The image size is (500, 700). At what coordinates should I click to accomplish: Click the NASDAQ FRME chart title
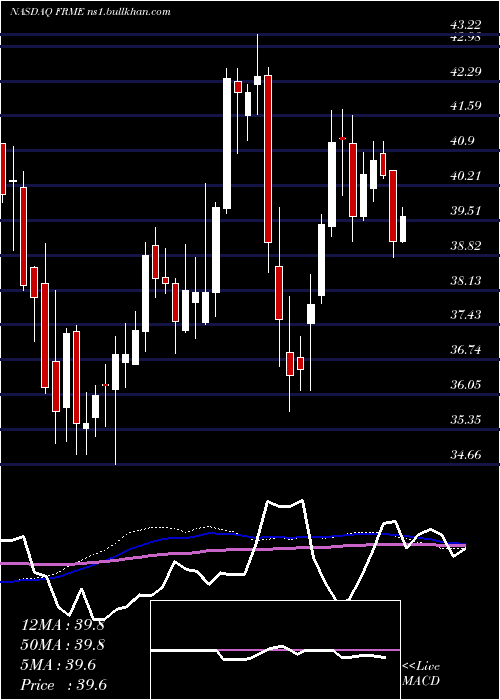90,12
